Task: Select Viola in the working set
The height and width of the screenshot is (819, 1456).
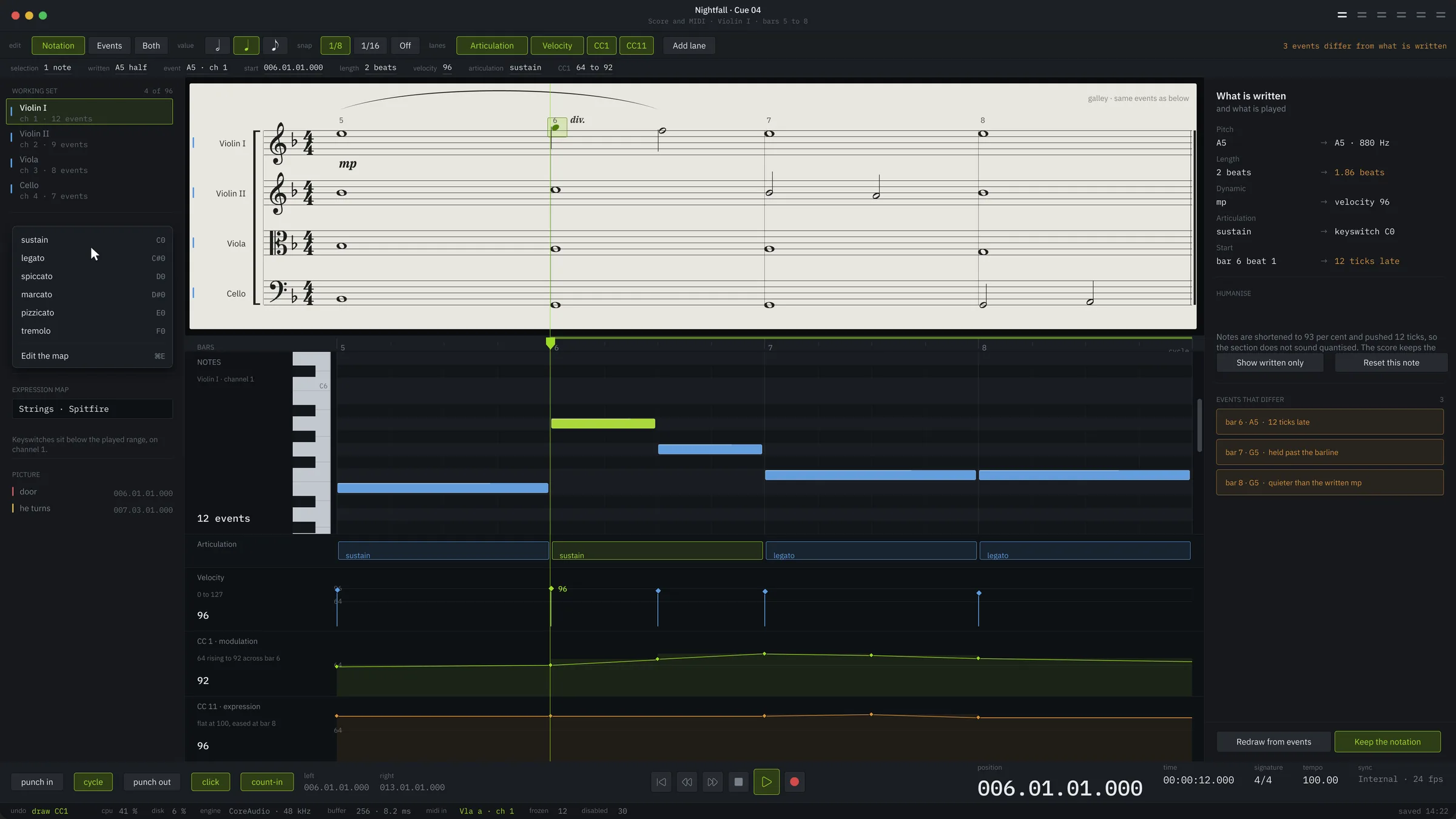Action: [x=90, y=164]
